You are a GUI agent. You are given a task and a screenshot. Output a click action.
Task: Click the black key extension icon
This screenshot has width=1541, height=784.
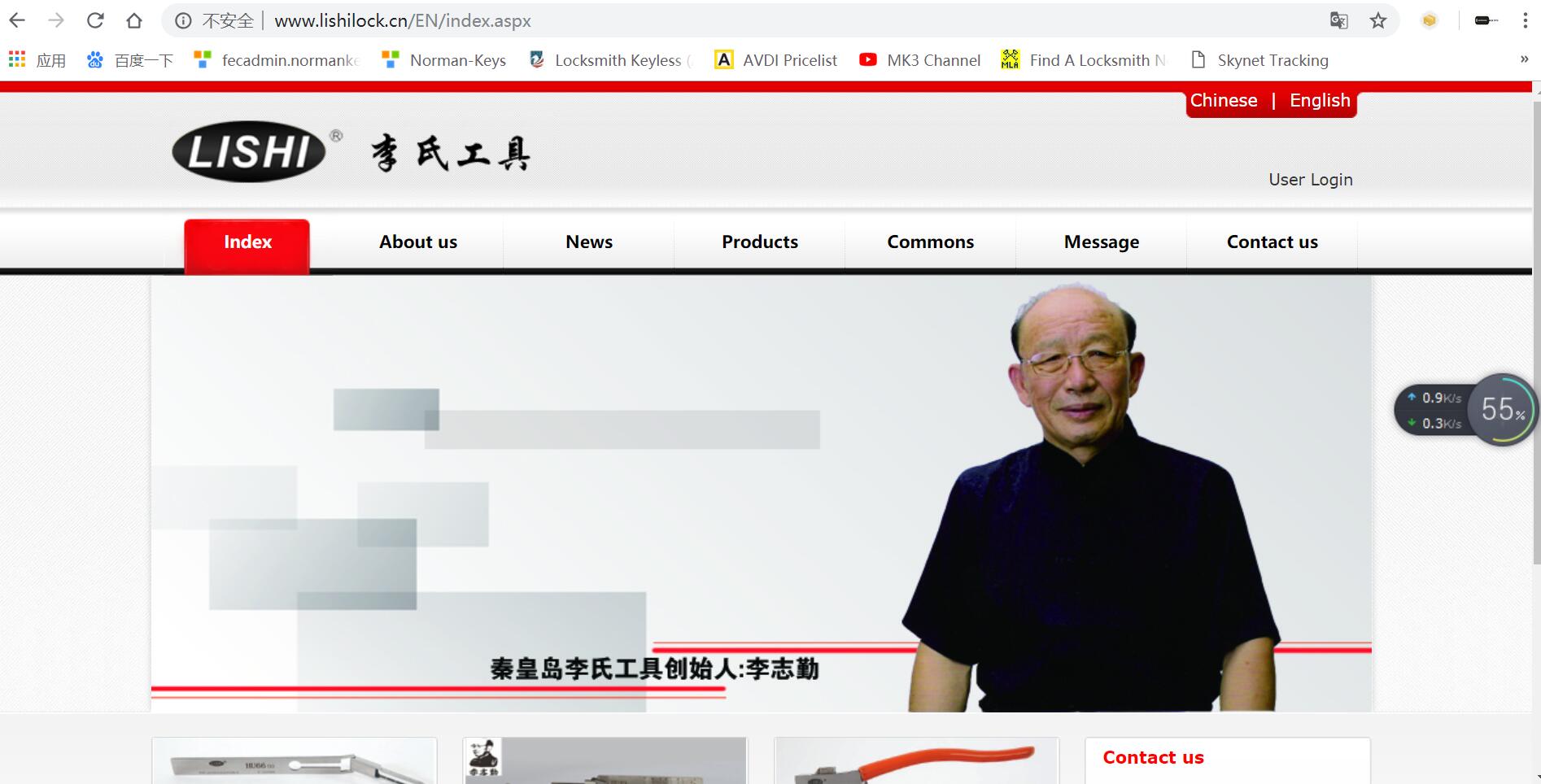[1486, 20]
